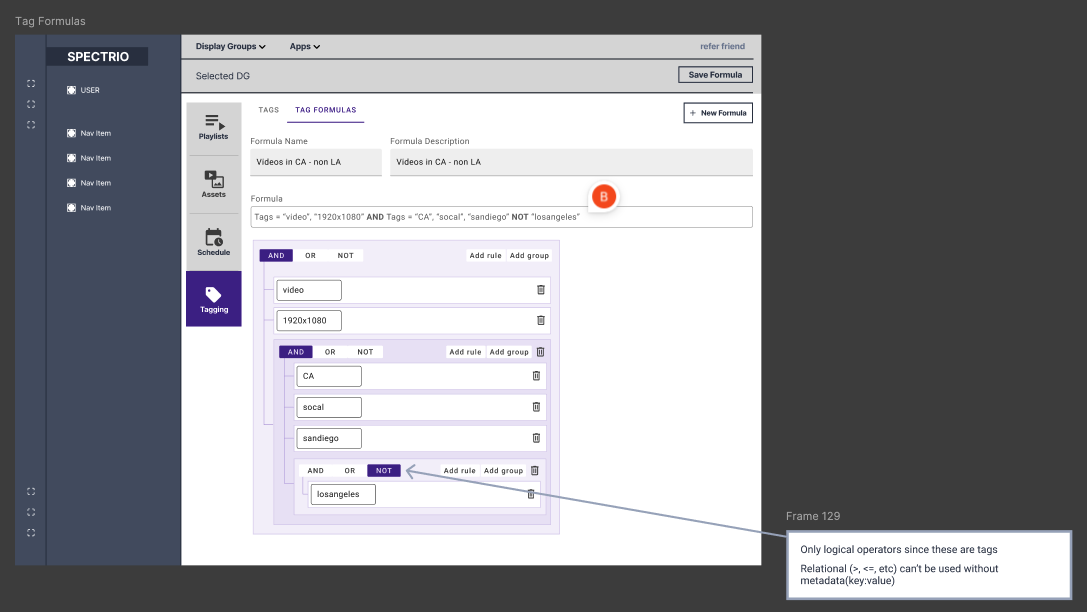The height and width of the screenshot is (612, 1087).
Task: Edit the Formula Description field
Action: (571, 162)
